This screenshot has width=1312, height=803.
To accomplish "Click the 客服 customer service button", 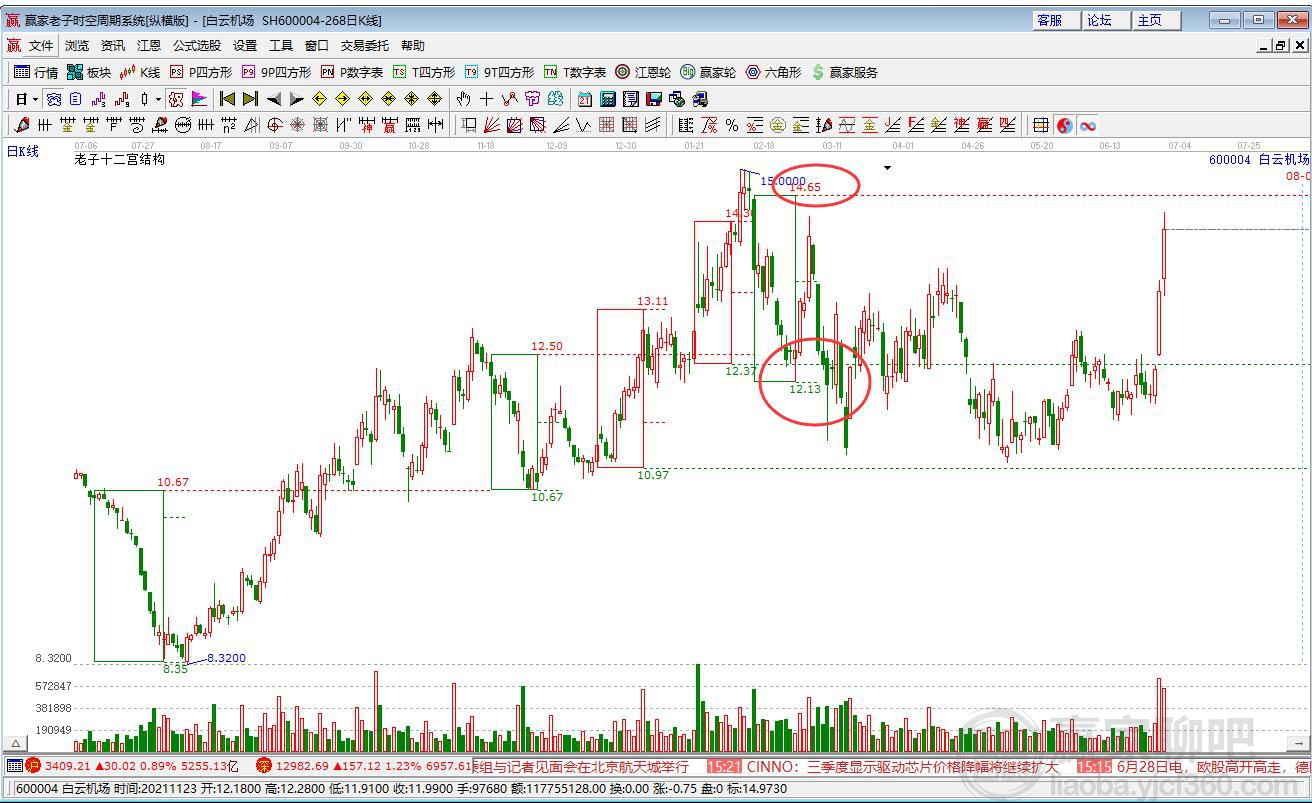I will click(1057, 20).
